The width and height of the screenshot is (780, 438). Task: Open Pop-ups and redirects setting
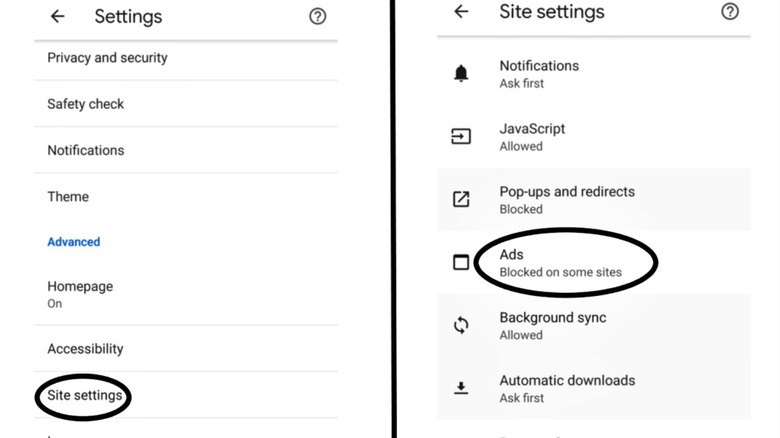566,199
